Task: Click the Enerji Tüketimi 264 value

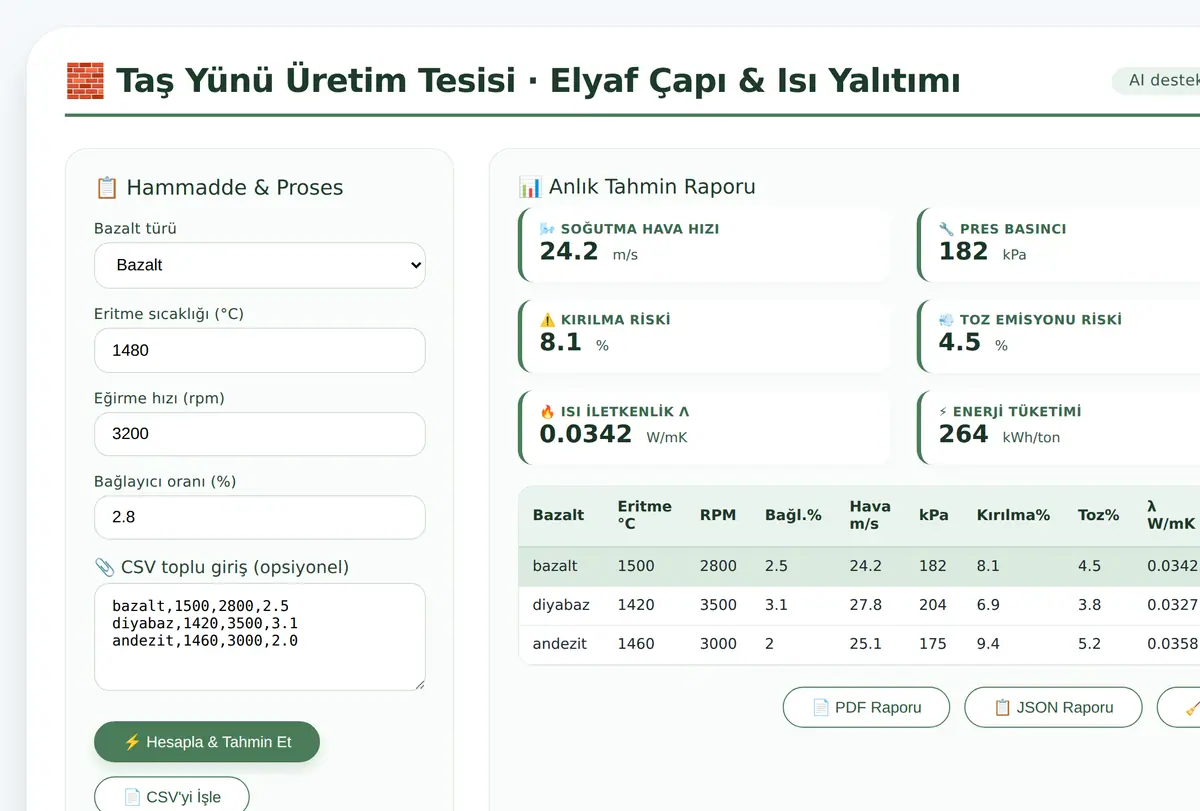Action: (x=963, y=434)
